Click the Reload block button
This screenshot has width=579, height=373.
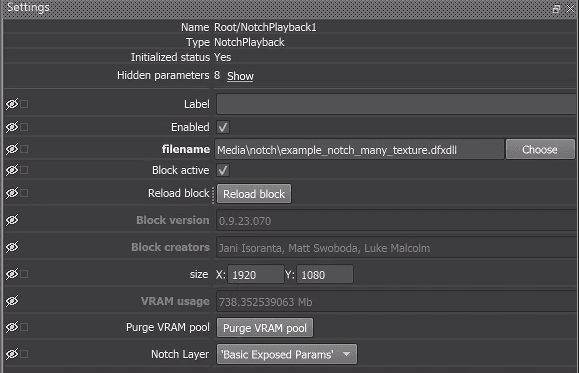pos(254,194)
